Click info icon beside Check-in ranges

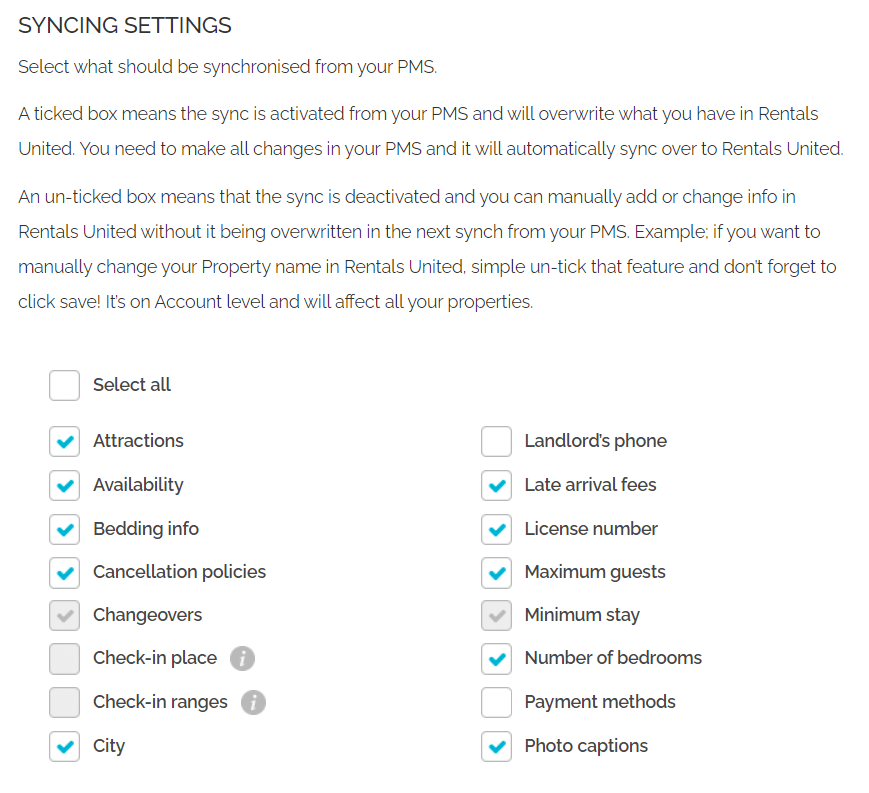[x=253, y=703]
